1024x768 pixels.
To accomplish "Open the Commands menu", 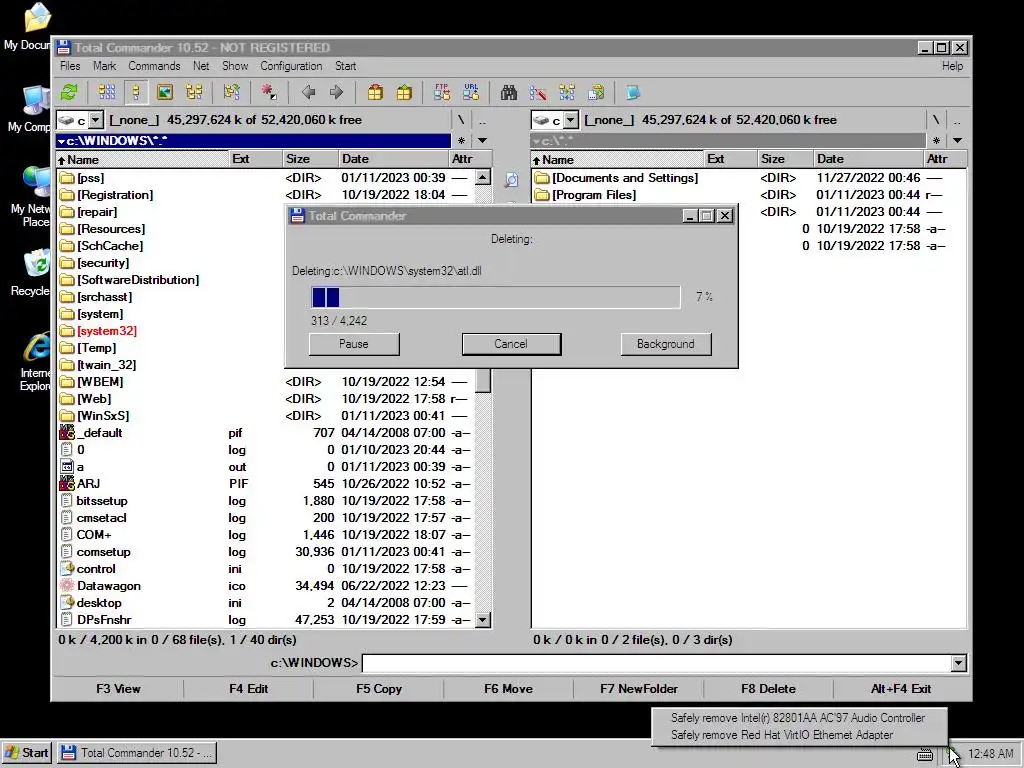I will click(x=154, y=66).
